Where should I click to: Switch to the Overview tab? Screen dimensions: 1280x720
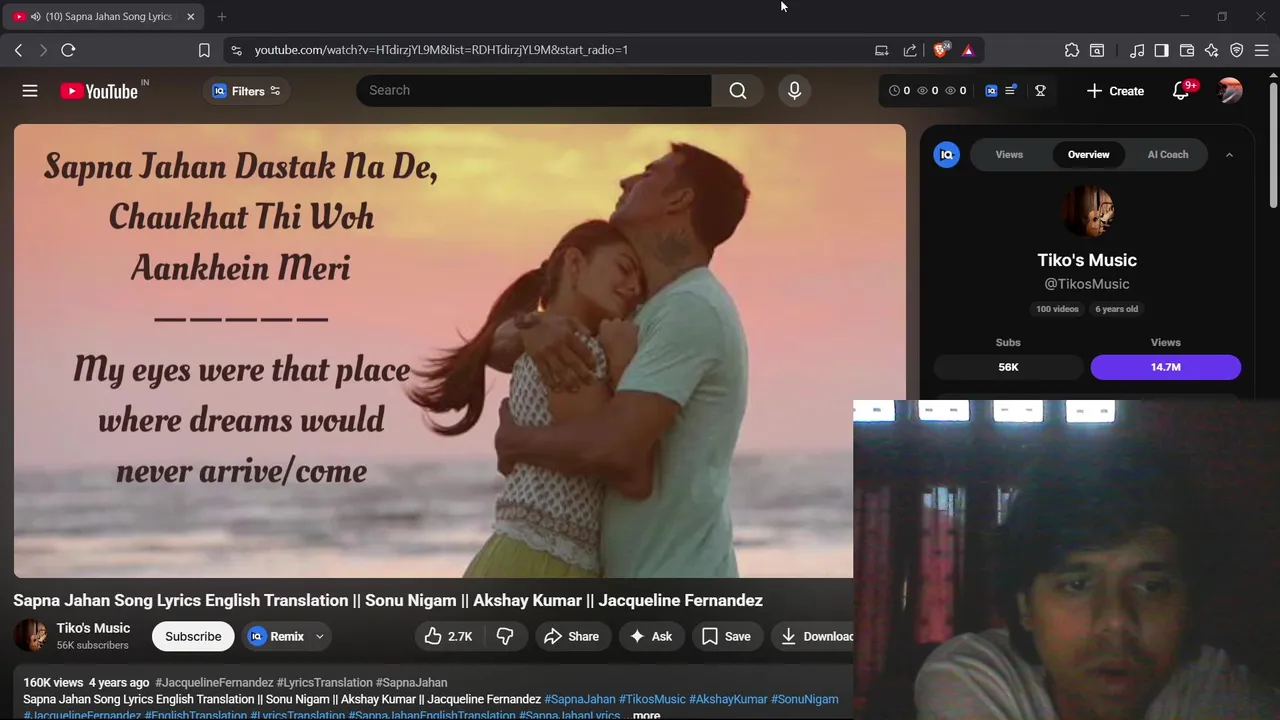pyautogui.click(x=1088, y=154)
